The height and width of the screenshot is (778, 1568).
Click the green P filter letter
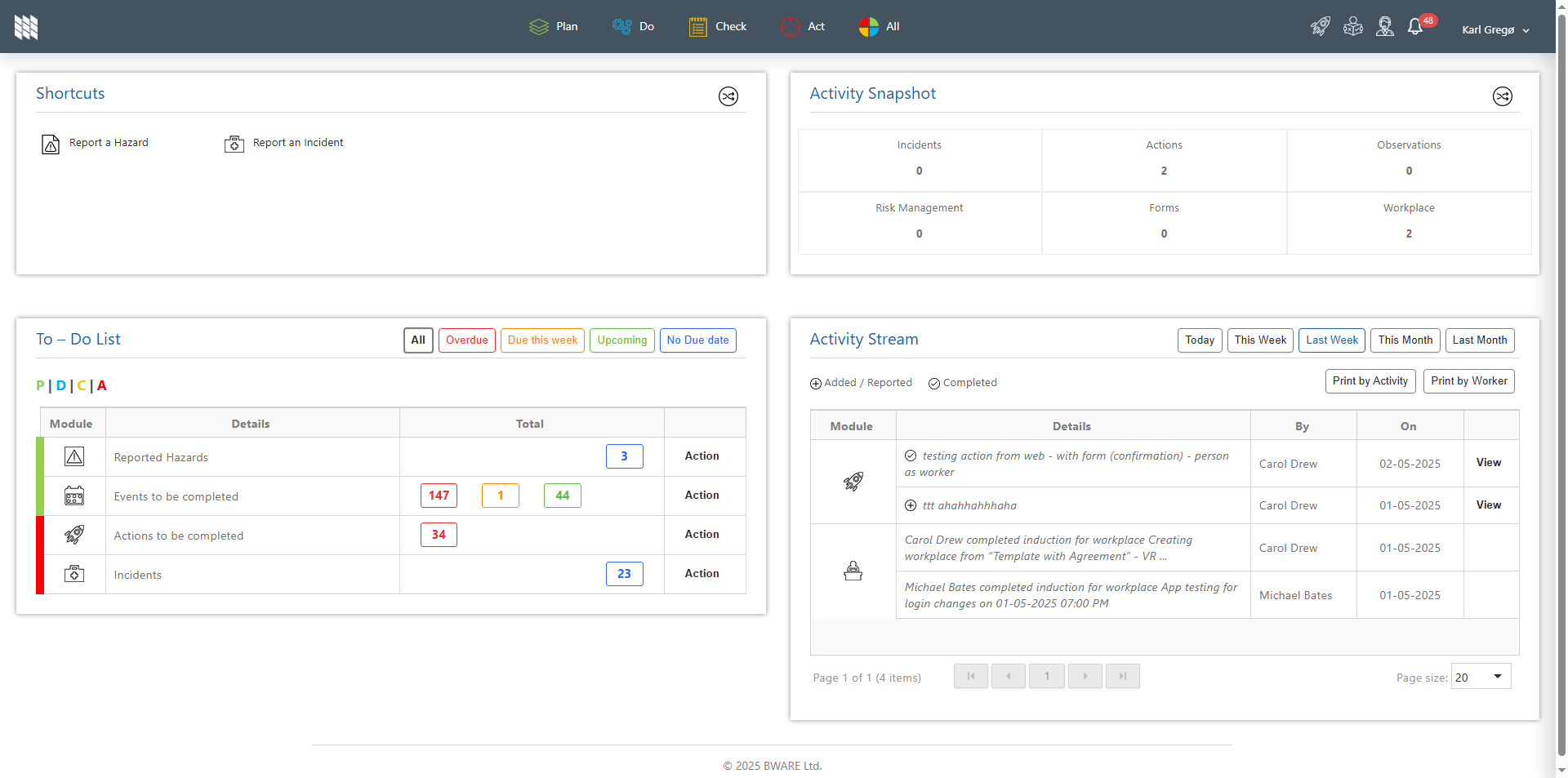pos(40,385)
